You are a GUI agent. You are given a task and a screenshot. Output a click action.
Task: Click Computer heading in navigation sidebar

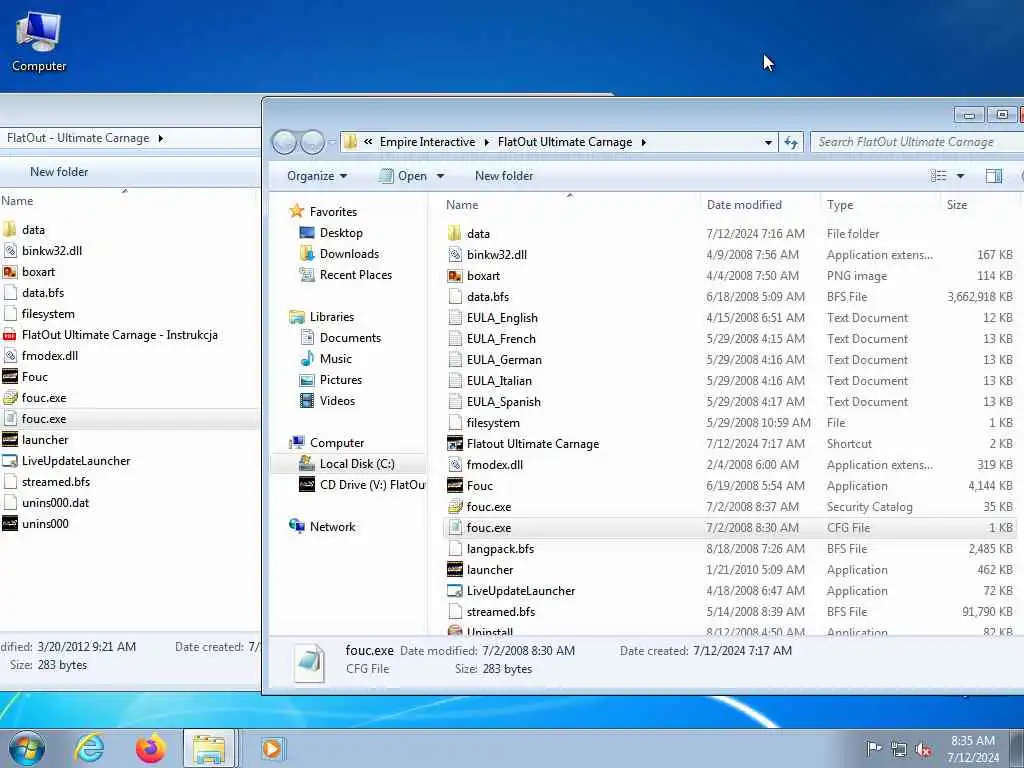(327, 443)
